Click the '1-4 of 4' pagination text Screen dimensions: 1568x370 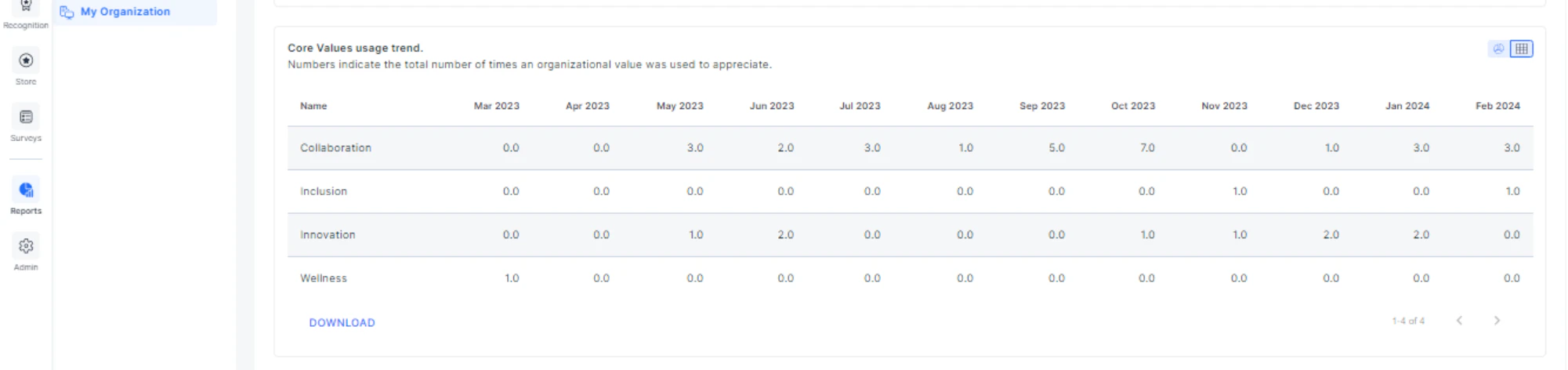coord(1408,321)
